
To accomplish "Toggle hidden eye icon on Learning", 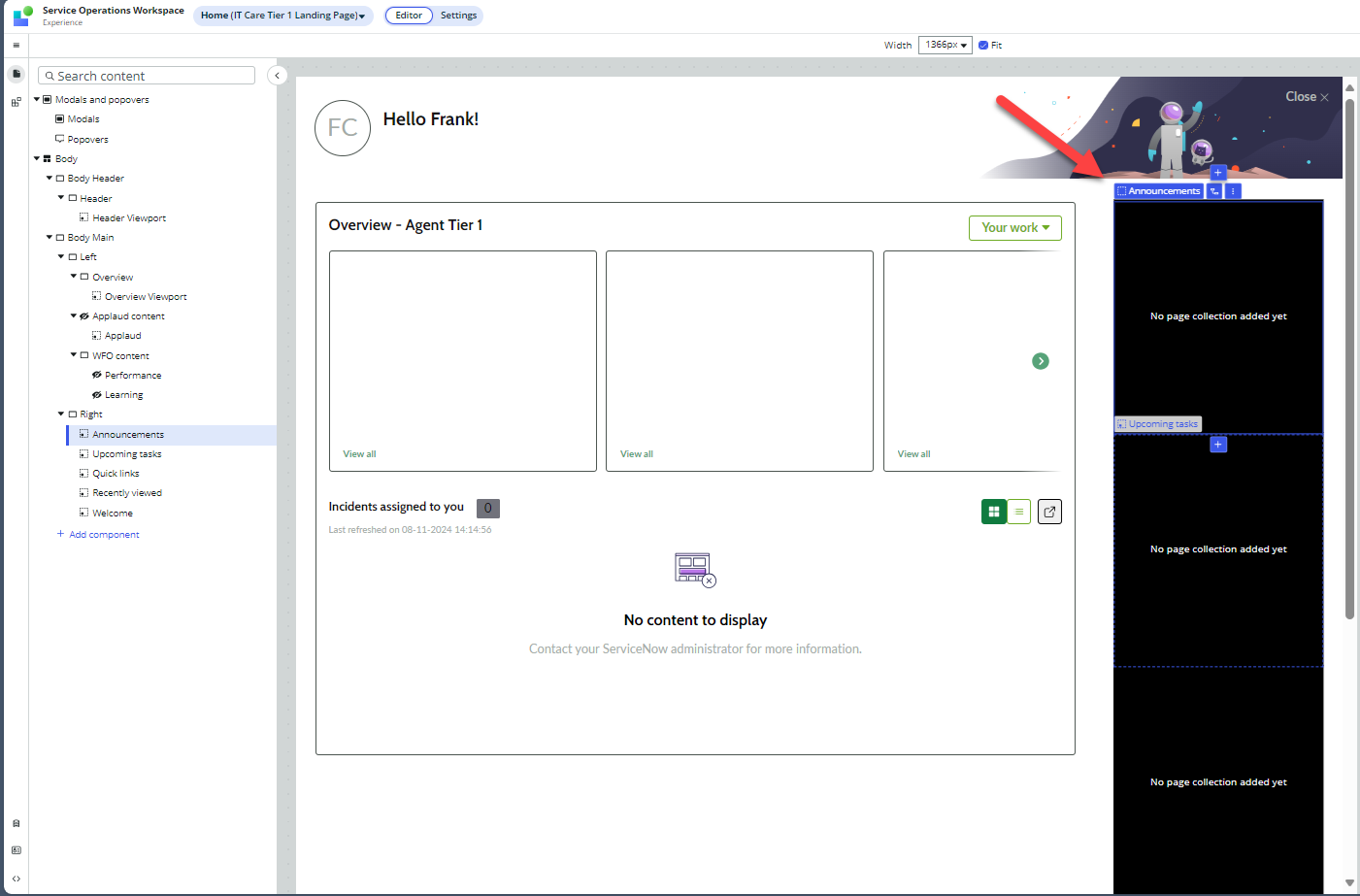I will (97, 395).
